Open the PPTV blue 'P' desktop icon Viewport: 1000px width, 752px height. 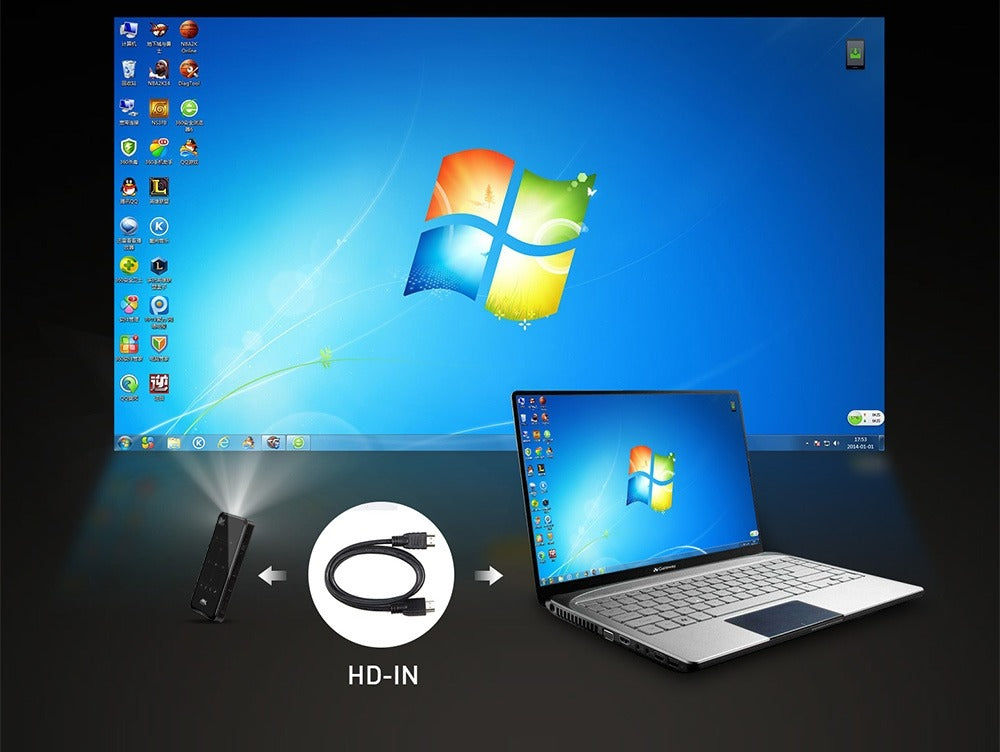[159, 311]
